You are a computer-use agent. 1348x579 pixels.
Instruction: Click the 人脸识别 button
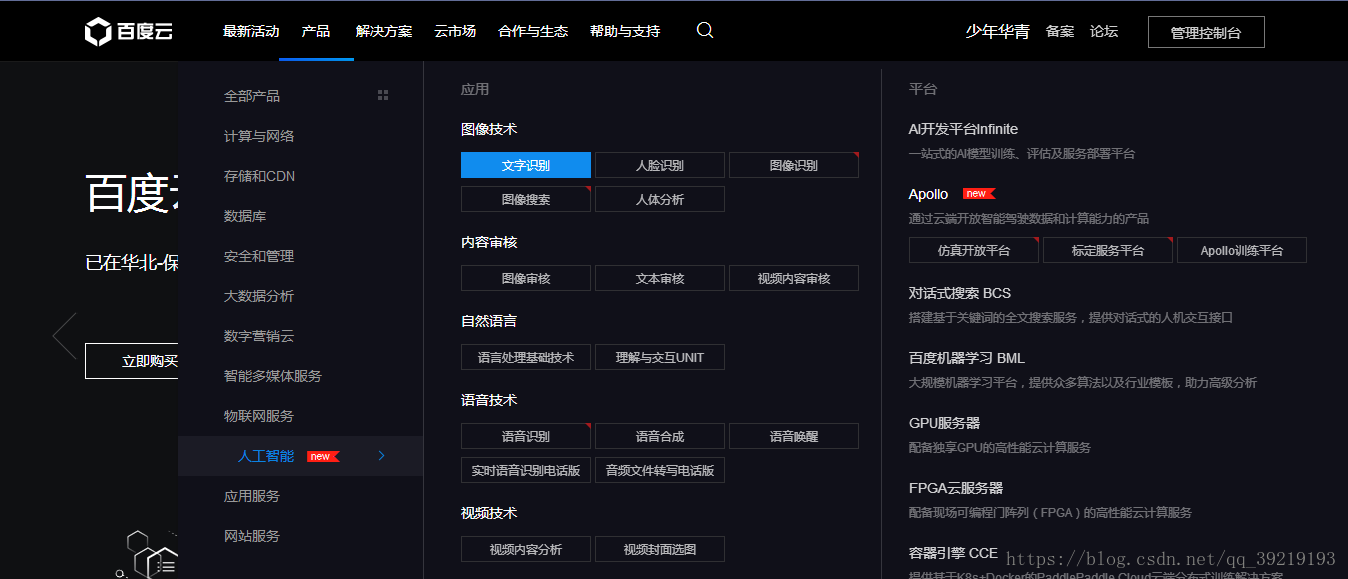click(660, 165)
